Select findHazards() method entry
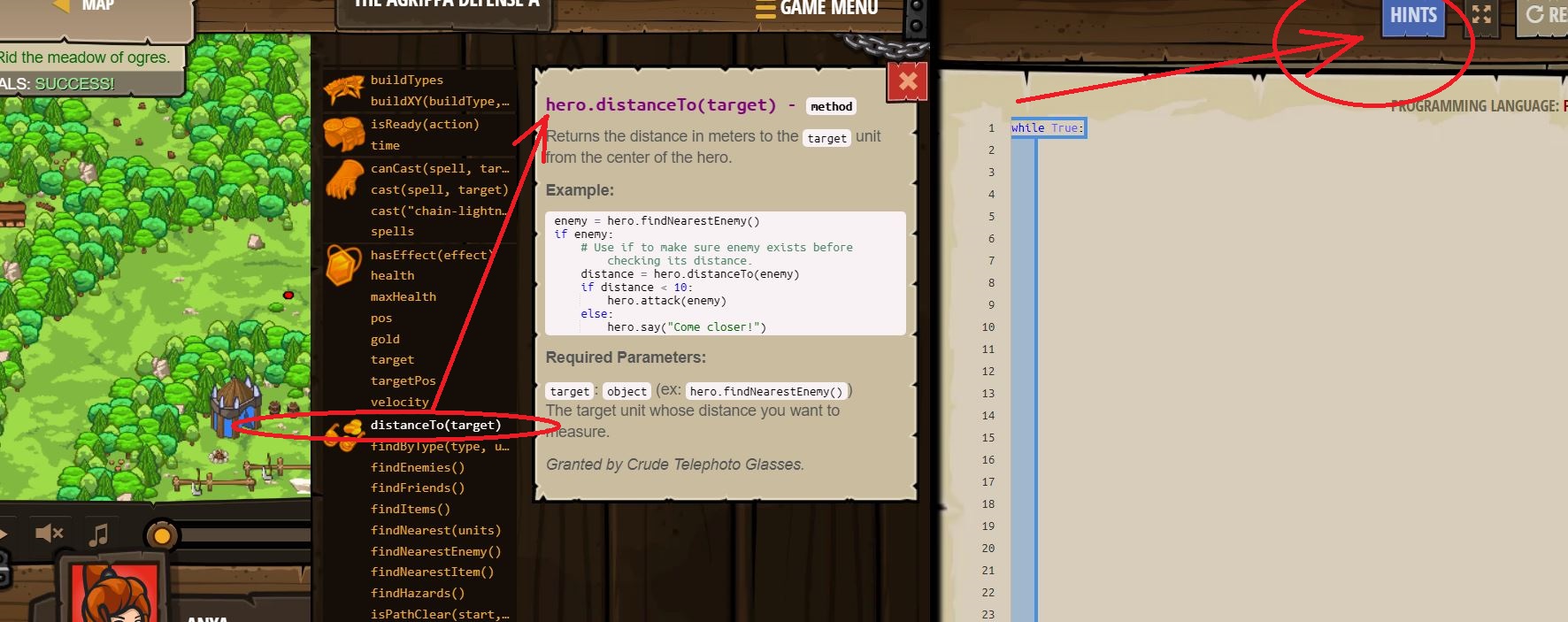Screen dimensions: 1568x622 pyautogui.click(x=418, y=593)
